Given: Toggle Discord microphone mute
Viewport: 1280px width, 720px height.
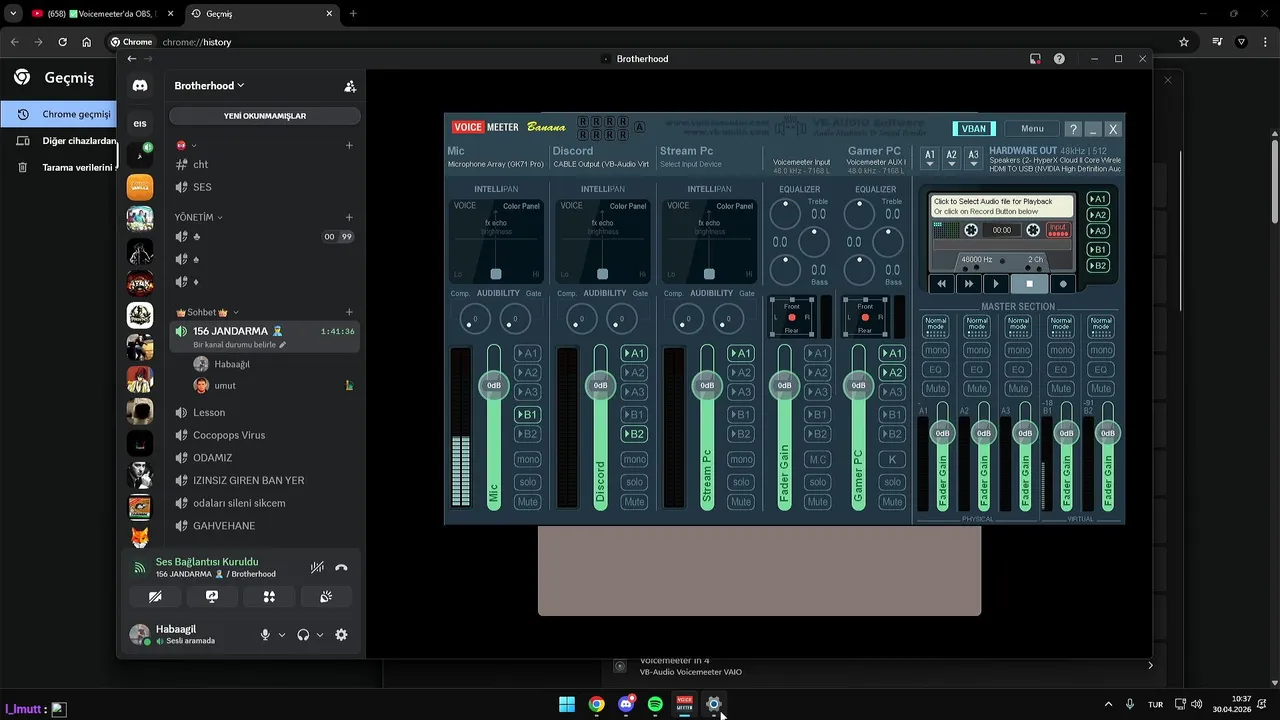Looking at the screenshot, I should coord(265,635).
